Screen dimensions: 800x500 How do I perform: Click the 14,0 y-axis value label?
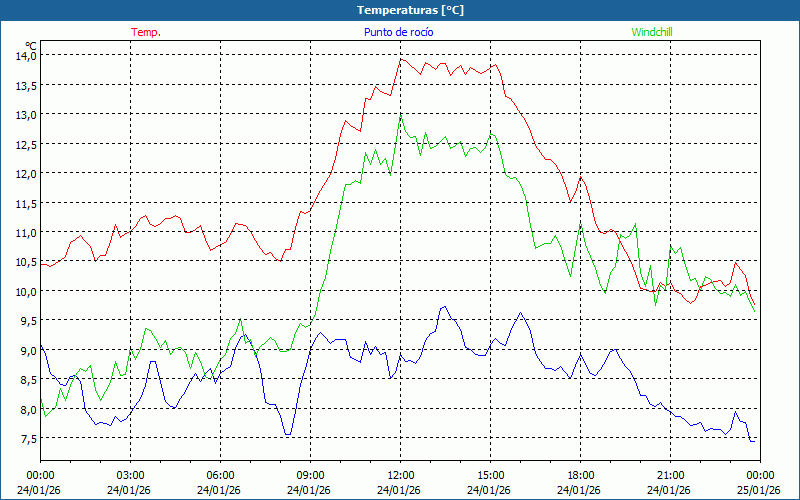(25, 56)
